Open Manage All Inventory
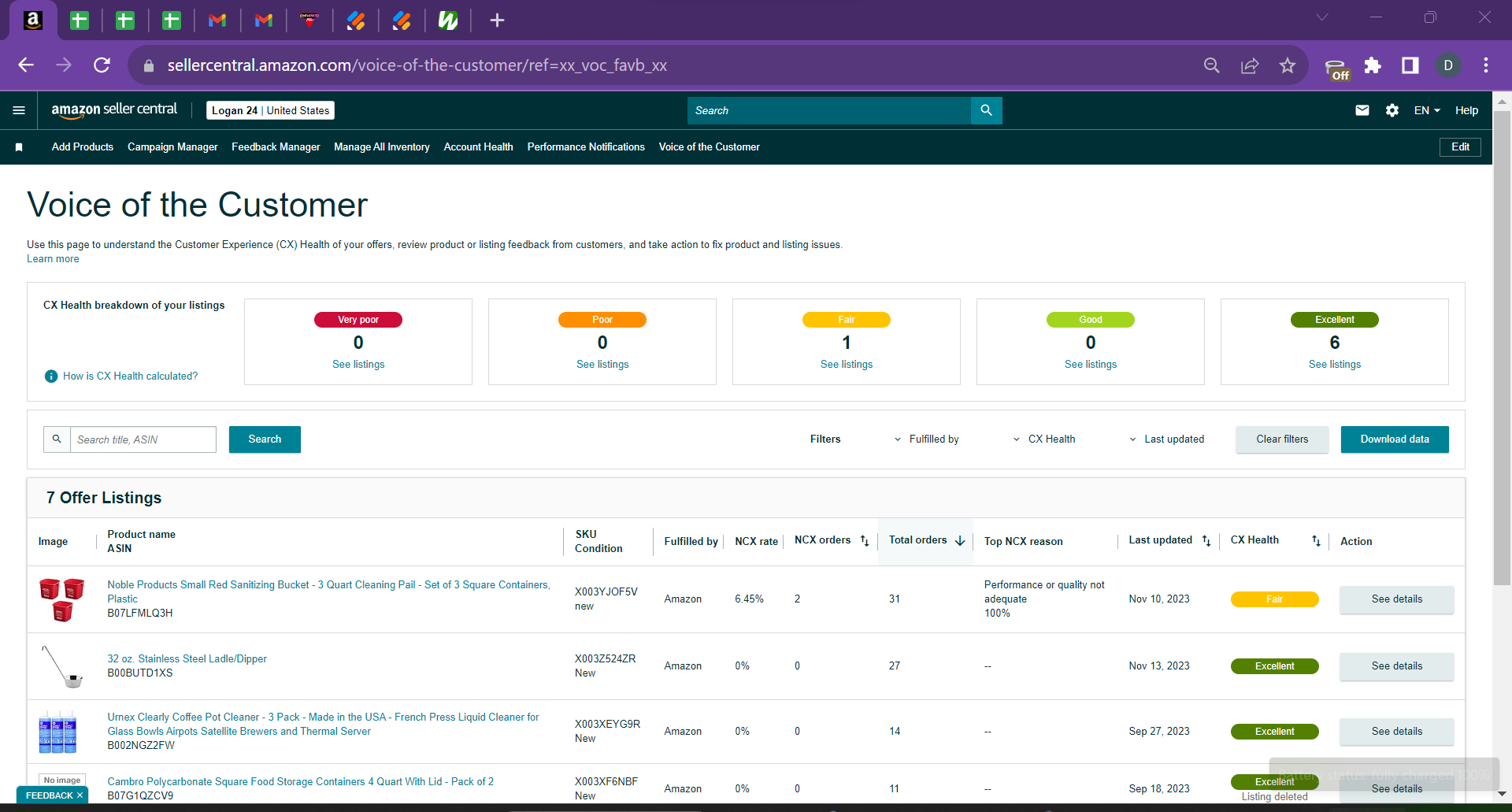Image resolution: width=1512 pixels, height=812 pixels. tap(382, 147)
